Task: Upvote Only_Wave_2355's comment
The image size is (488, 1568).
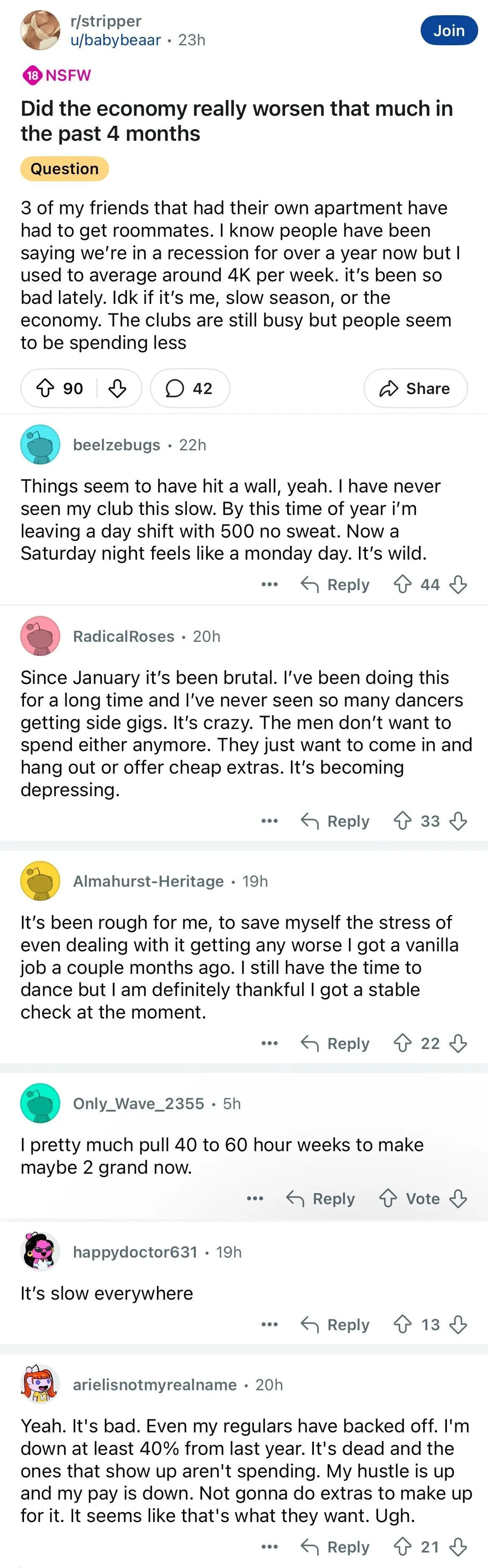Action: (388, 1199)
